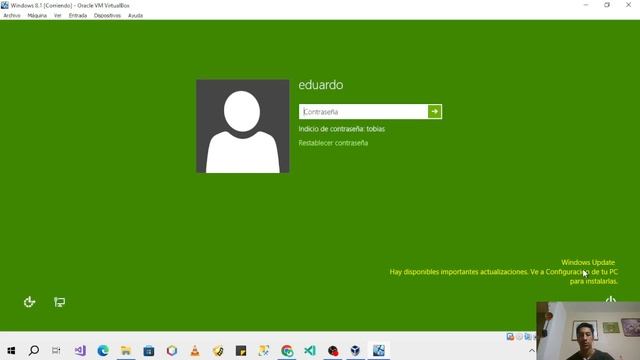Open the Ayuda menu
Image resolution: width=640 pixels, height=360 pixels.
pos(135,16)
